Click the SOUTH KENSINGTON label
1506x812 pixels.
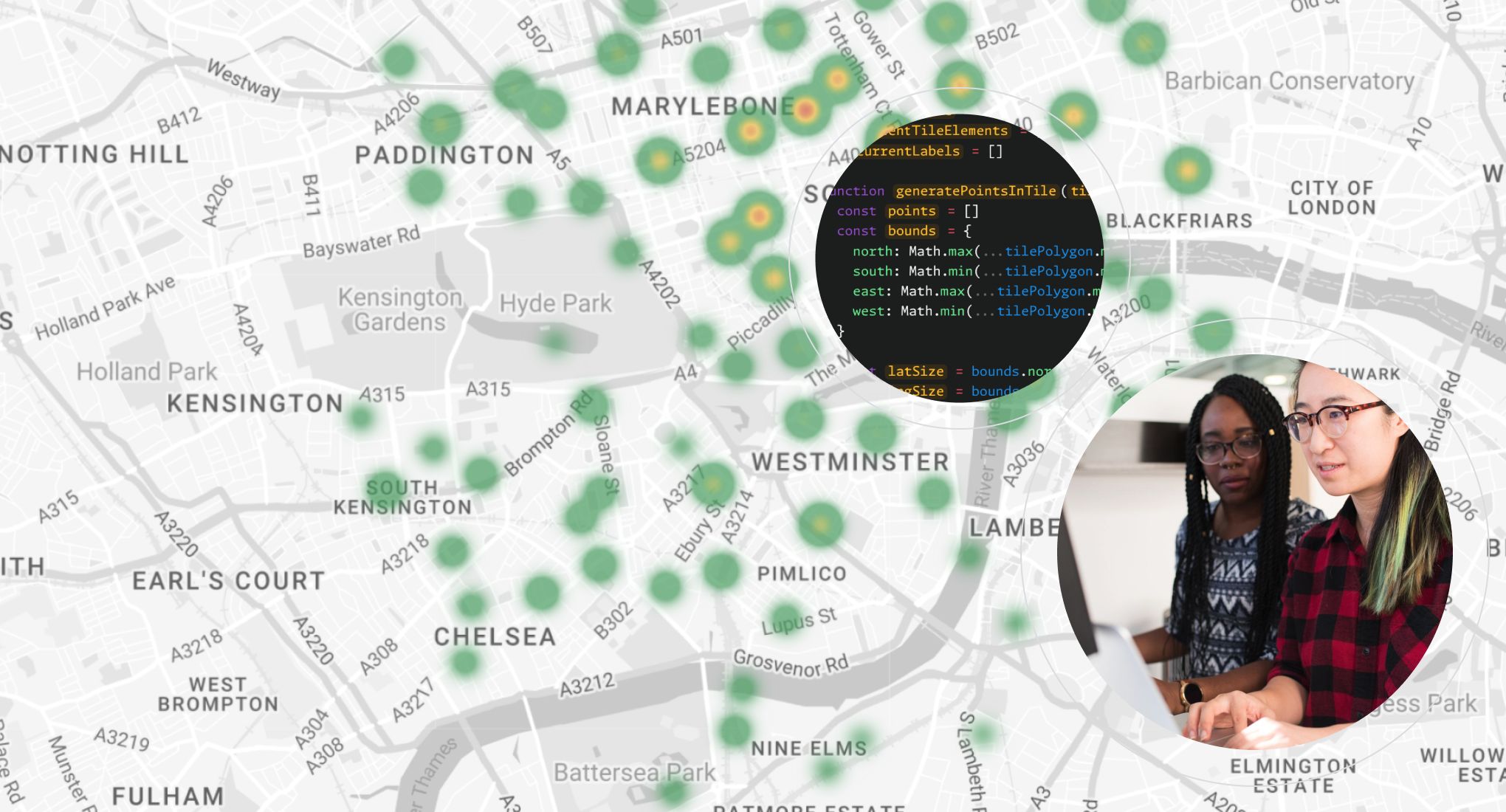[402, 498]
